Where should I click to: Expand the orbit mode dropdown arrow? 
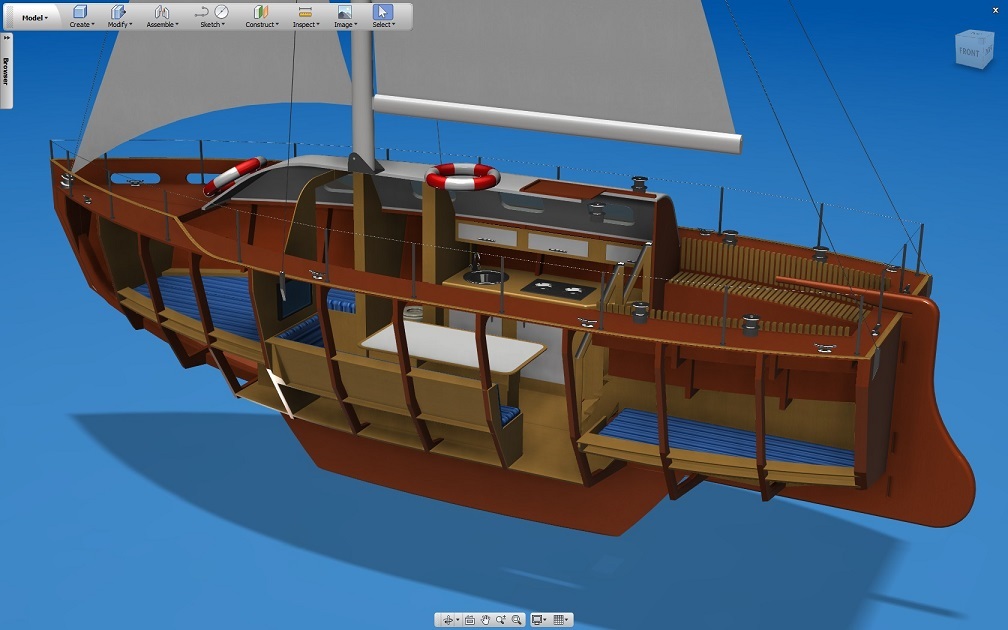pyautogui.click(x=458, y=621)
